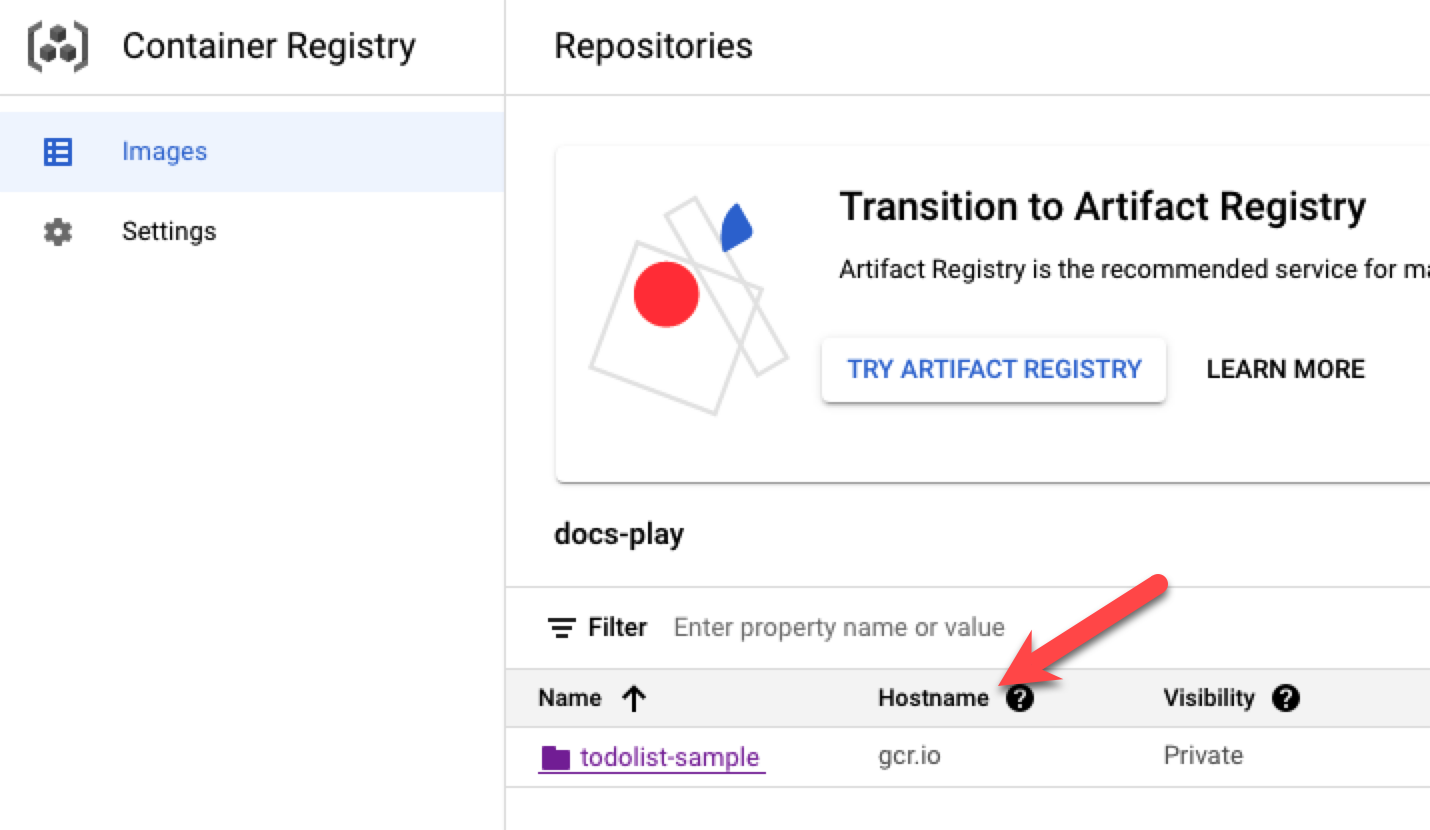The width and height of the screenshot is (1430, 830).
Task: Click the Settings gear icon in sidebar
Action: pos(58,232)
